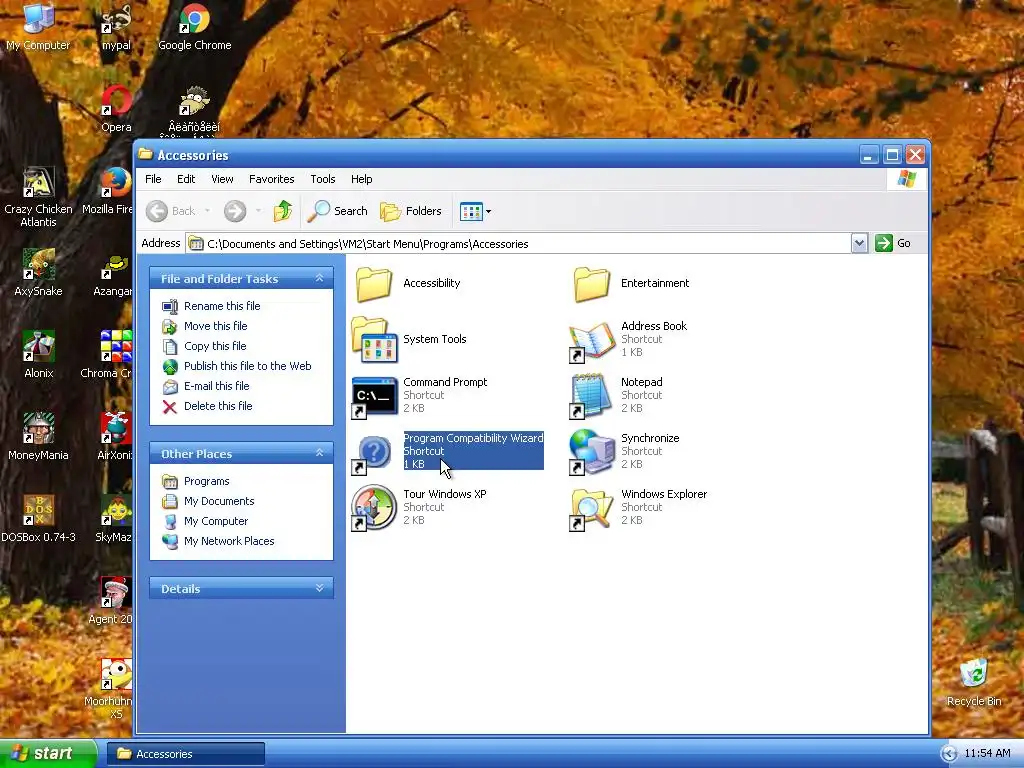Select the Recycle Bin desktop icon

pos(974,683)
